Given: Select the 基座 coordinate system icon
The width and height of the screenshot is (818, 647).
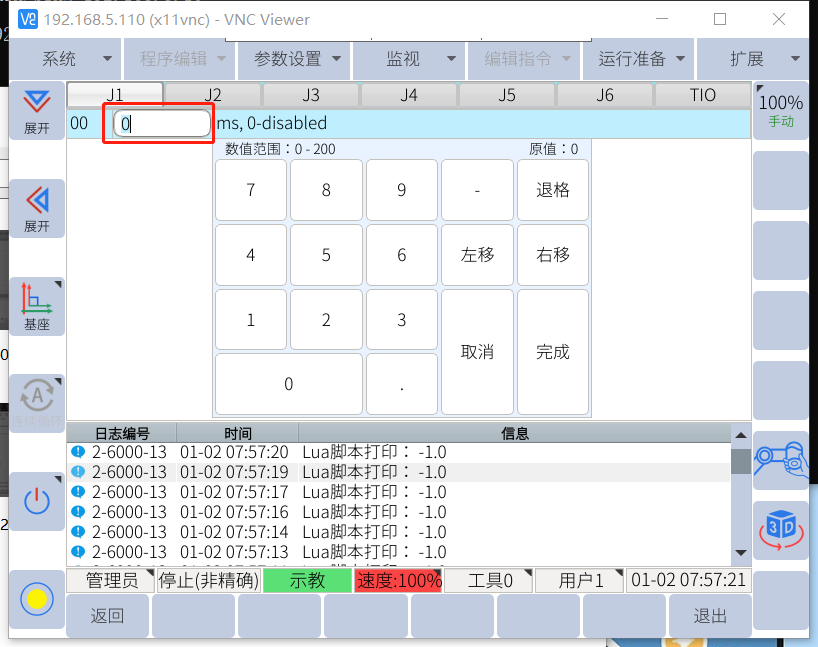Looking at the screenshot, I should [37, 306].
